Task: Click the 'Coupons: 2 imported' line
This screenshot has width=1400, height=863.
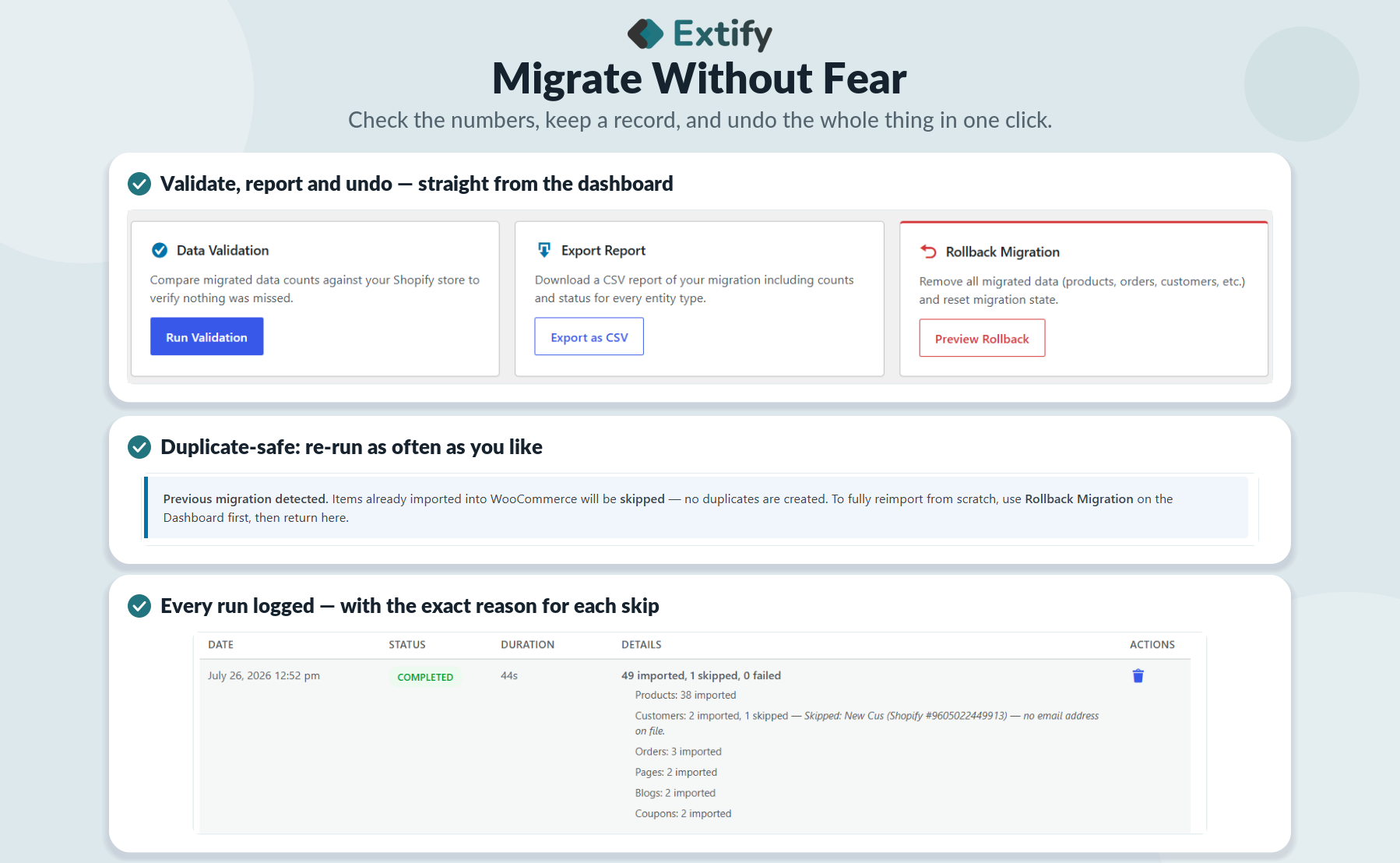Action: 683,814
